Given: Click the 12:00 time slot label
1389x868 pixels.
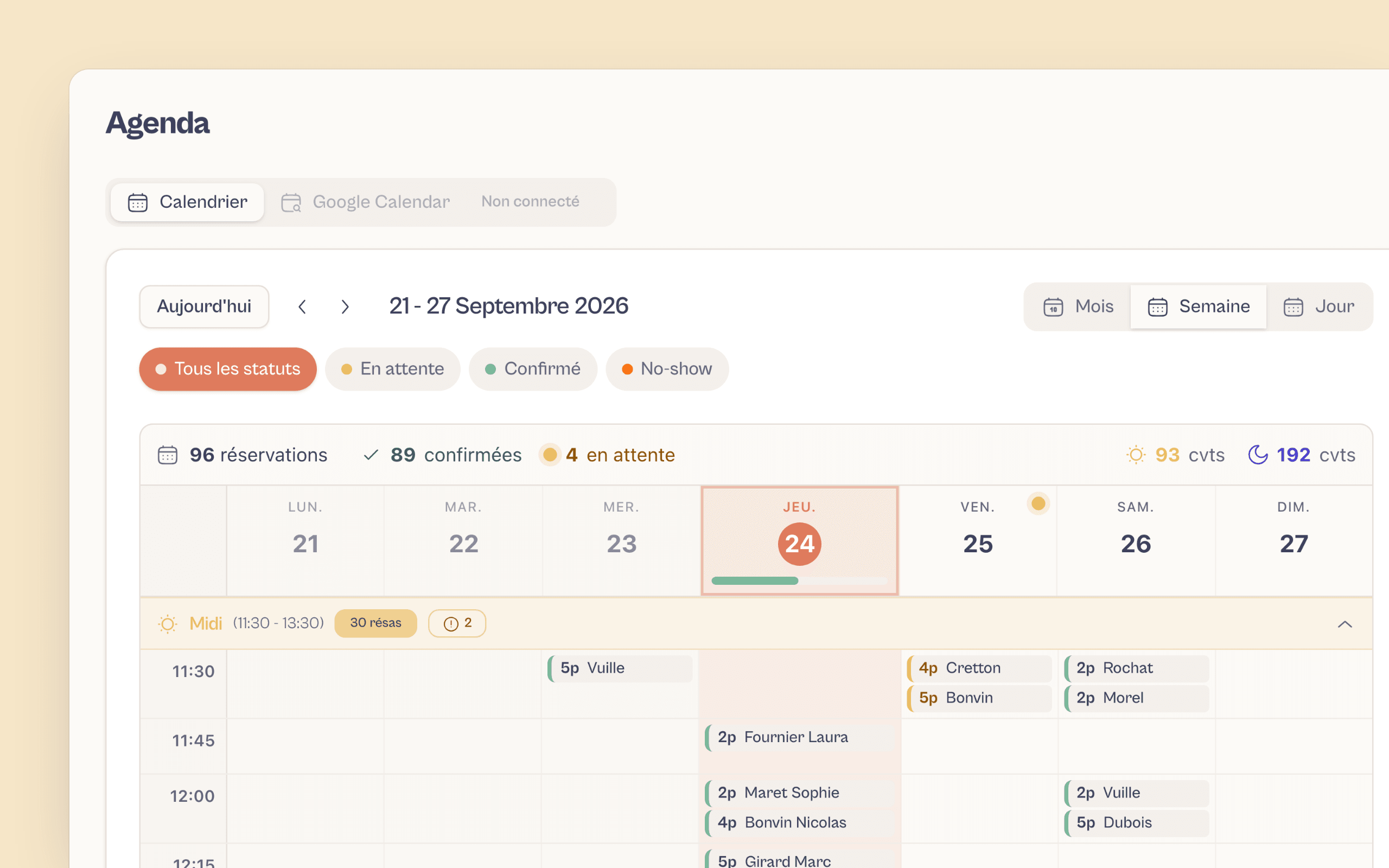Looking at the screenshot, I should pos(192,797).
